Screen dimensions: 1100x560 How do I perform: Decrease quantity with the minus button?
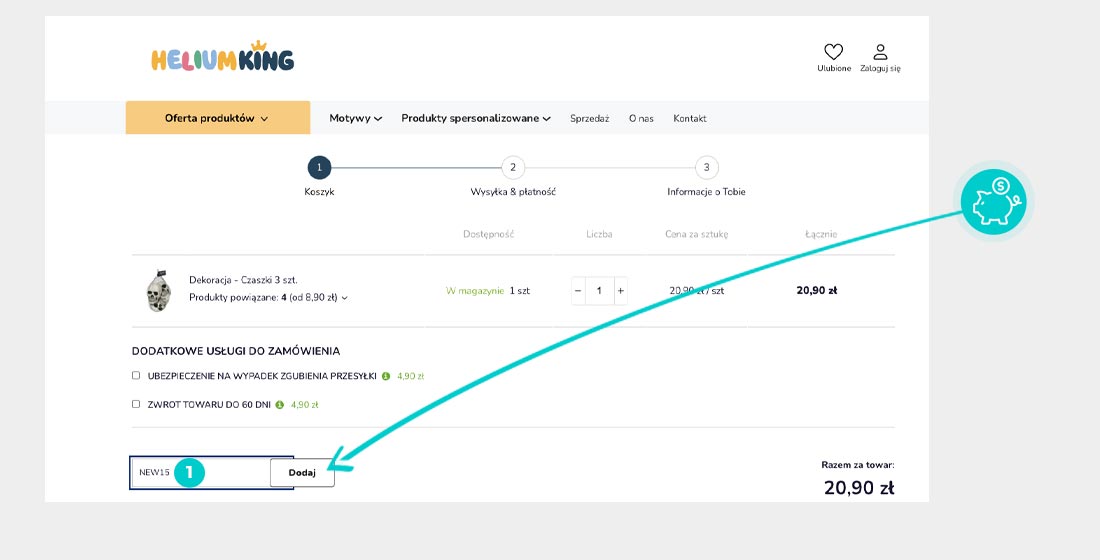578,291
